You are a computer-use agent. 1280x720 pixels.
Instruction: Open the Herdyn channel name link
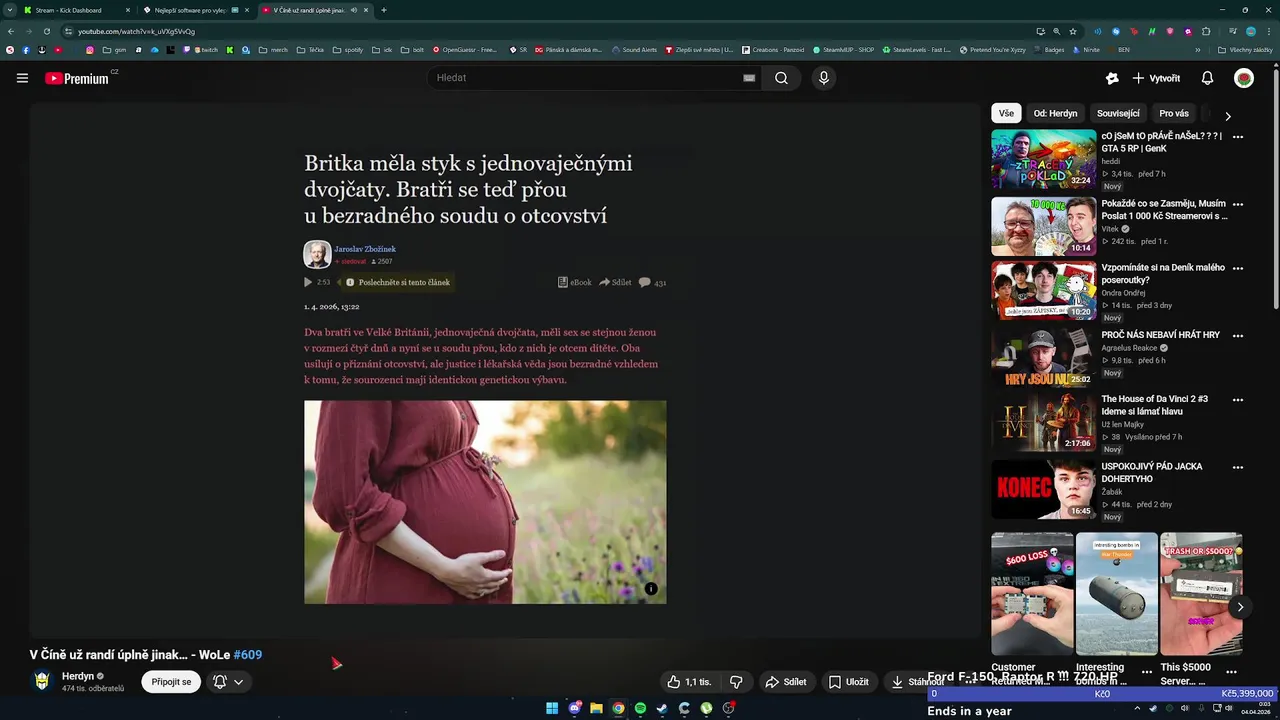(x=77, y=676)
